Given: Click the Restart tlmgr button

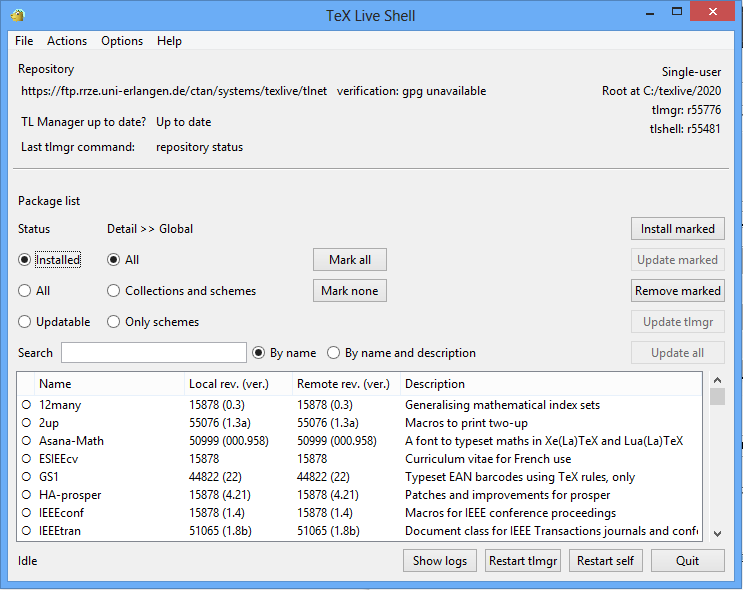Looking at the screenshot, I should (x=523, y=561).
